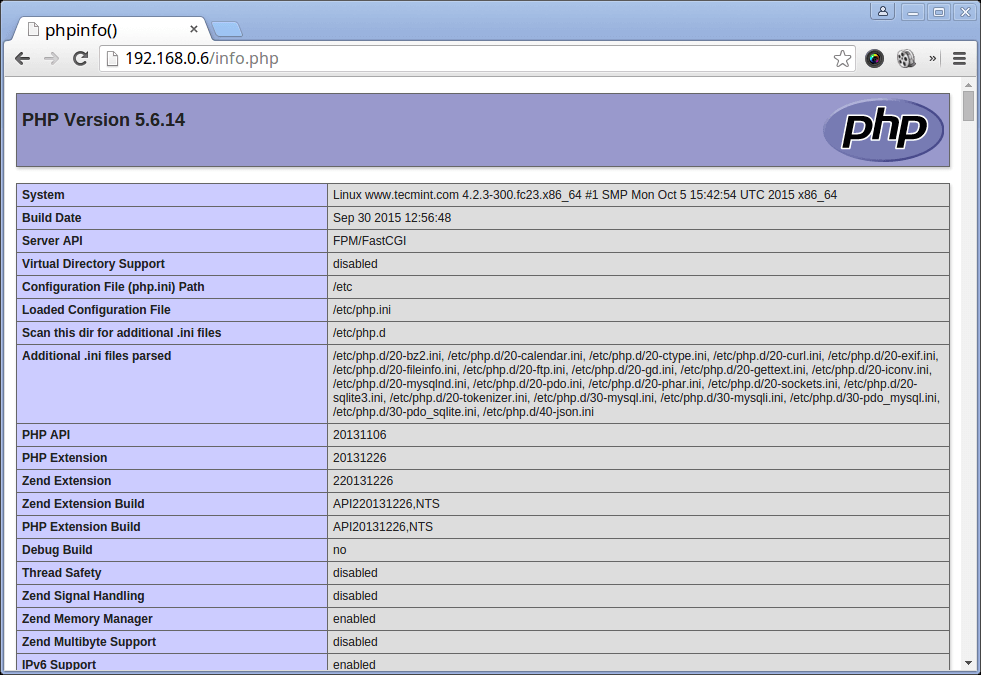This screenshot has height=675, width=981.
Task: Show hidden extensions via the chevron
Action: (933, 58)
